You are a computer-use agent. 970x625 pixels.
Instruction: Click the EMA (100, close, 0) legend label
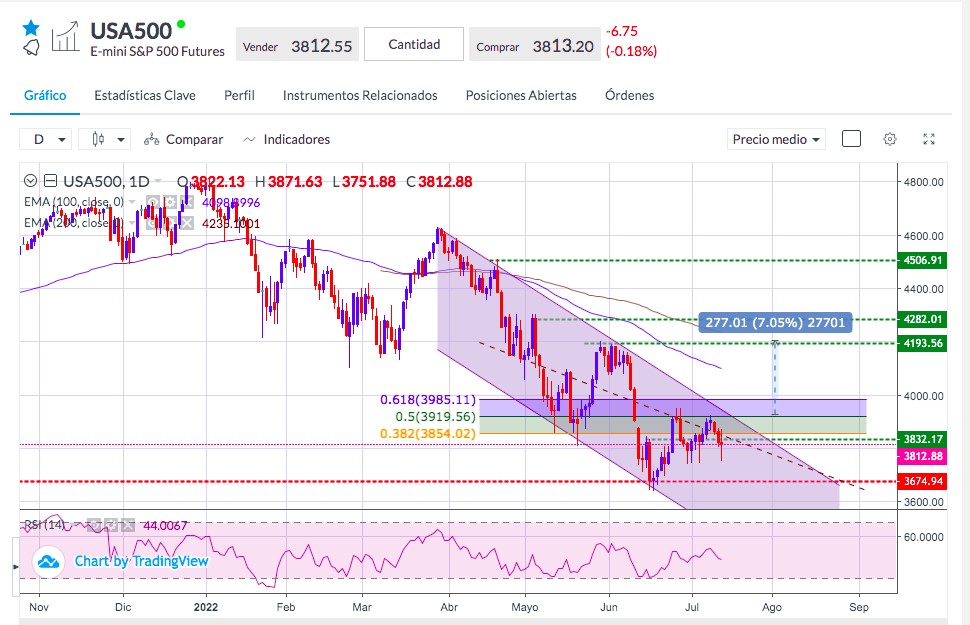74,202
